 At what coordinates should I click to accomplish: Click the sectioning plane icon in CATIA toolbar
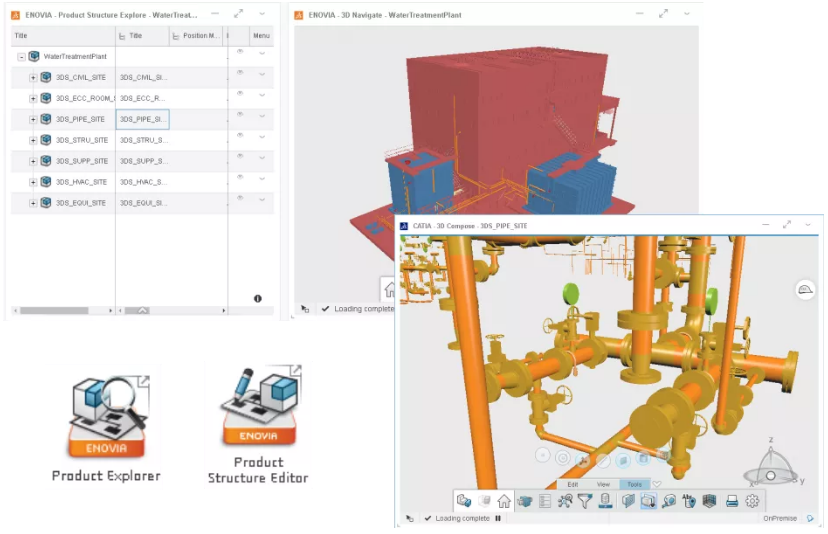(x=628, y=501)
